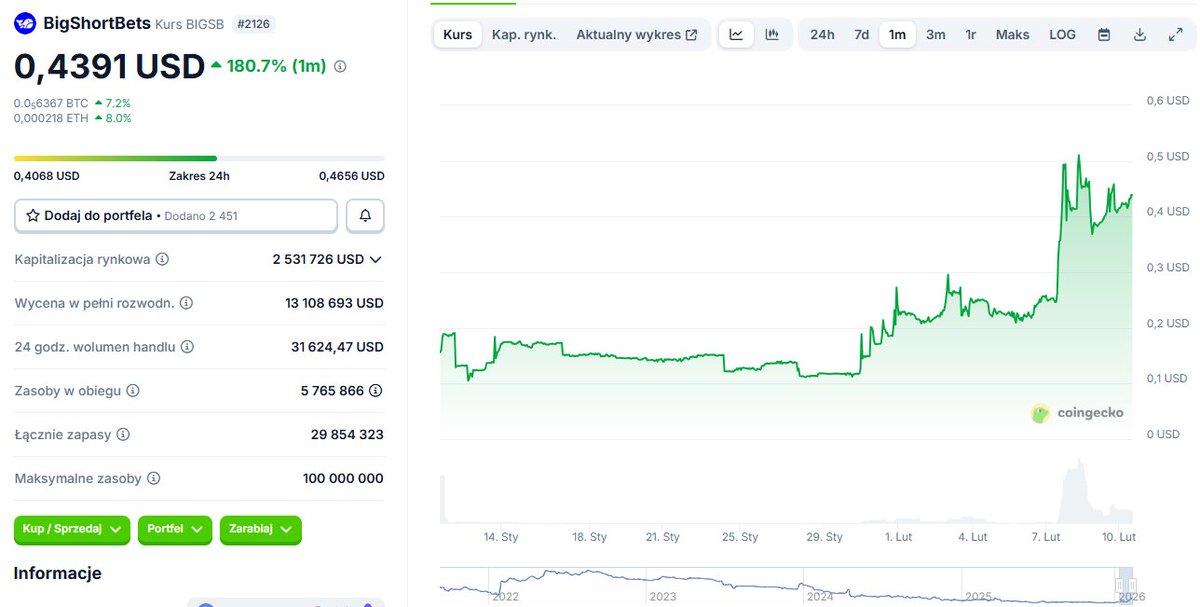The image size is (1200, 607).
Task: Click the 100 000 000 max supply value
Action: click(343, 479)
